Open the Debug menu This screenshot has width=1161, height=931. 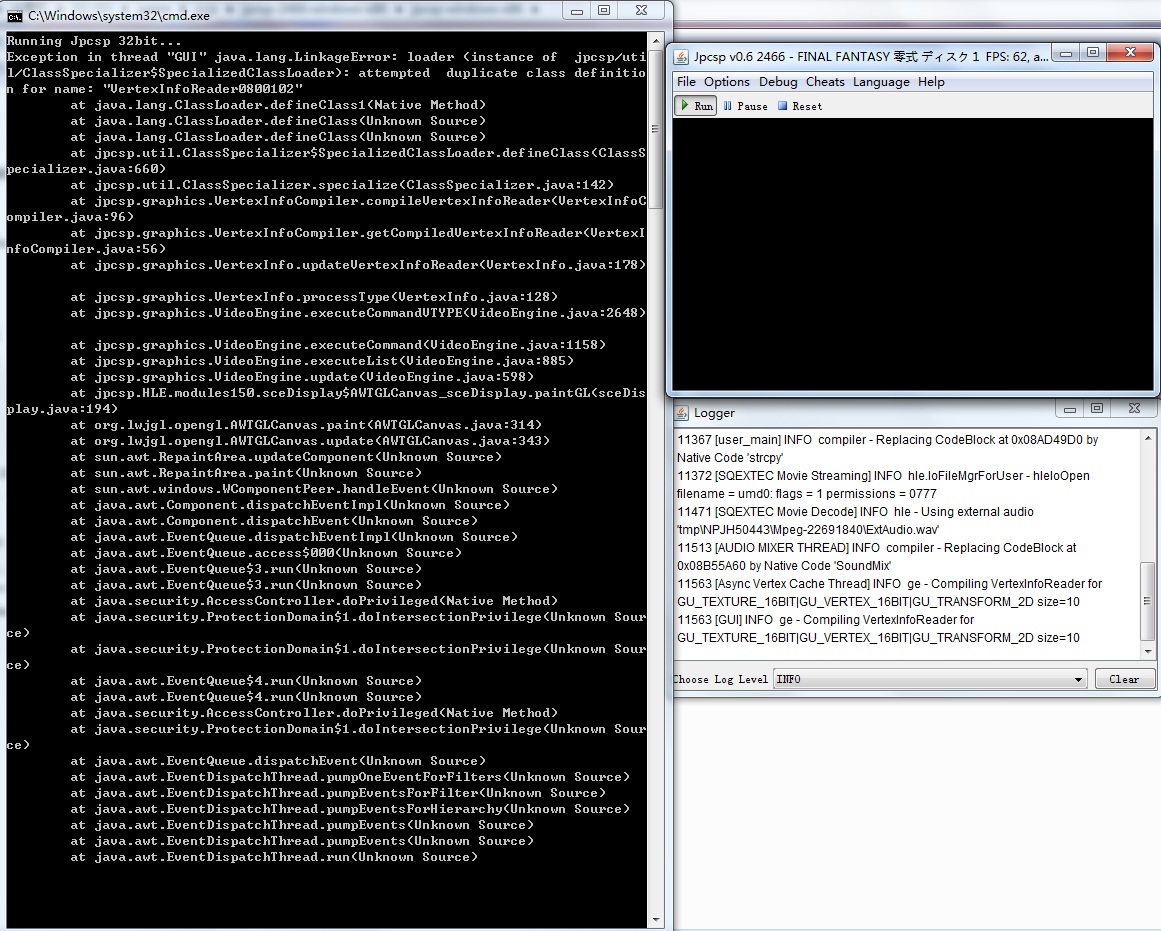click(x=778, y=82)
